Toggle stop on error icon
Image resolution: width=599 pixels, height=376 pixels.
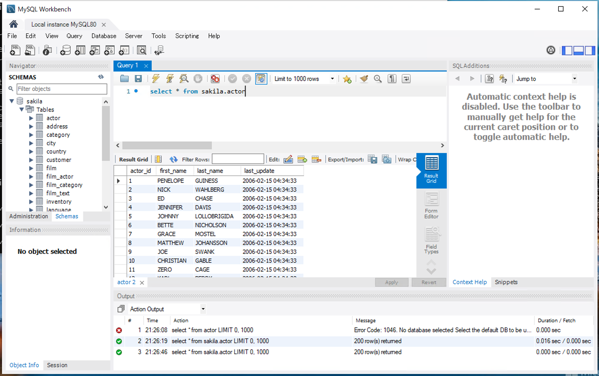pos(215,79)
